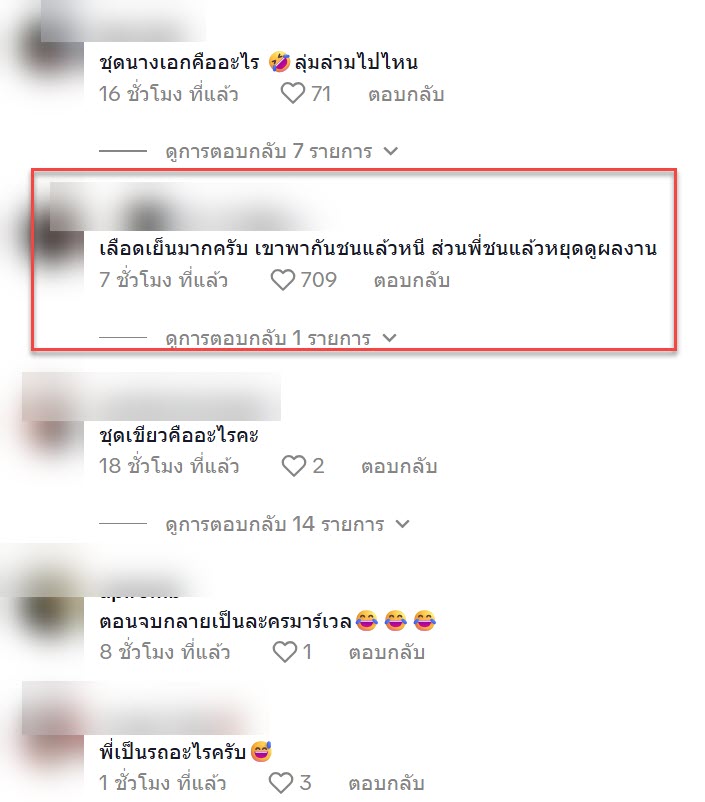This screenshot has height=802, width=705.
Task: Reply to the ตอนจบกลายเป็นละครมาร์เวล comment
Action: 387,652
